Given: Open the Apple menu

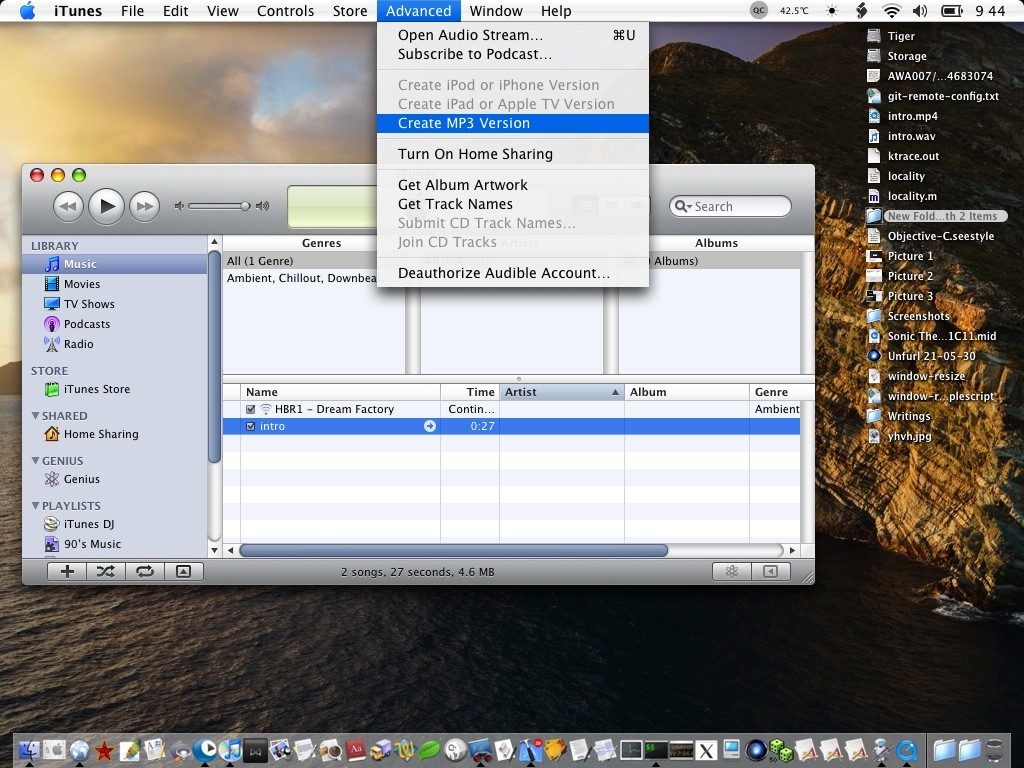Looking at the screenshot, I should point(27,11).
